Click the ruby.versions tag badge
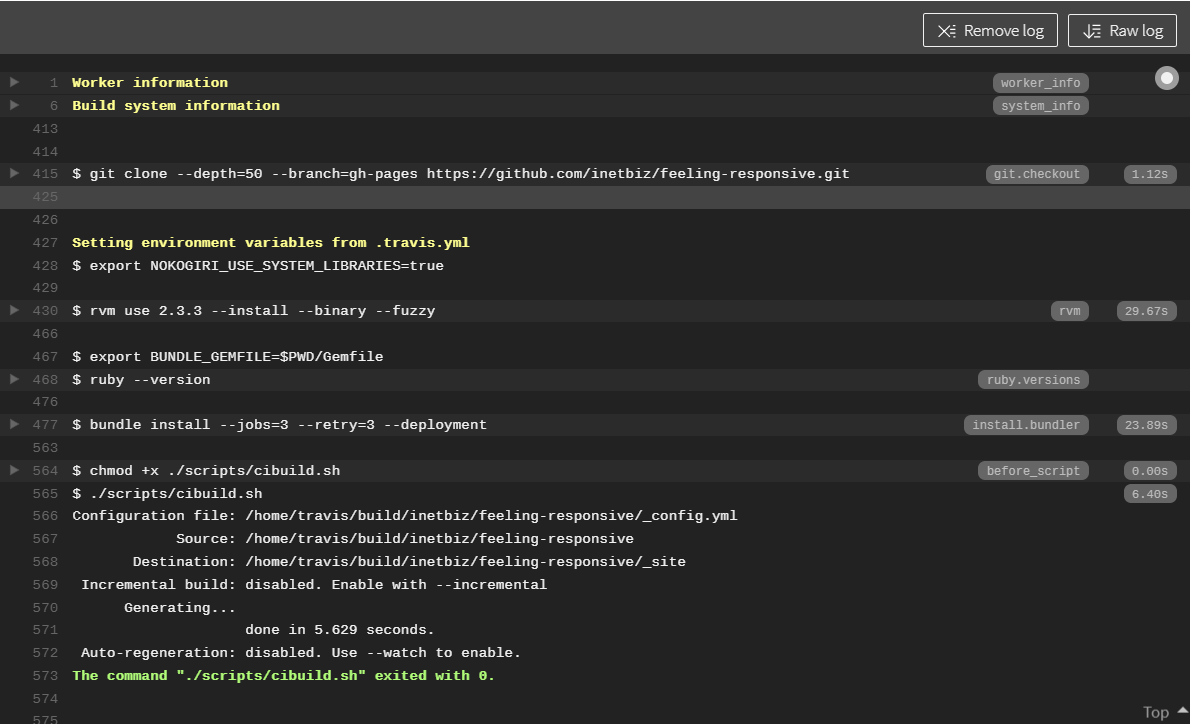The width and height of the screenshot is (1190, 724). 1033,380
